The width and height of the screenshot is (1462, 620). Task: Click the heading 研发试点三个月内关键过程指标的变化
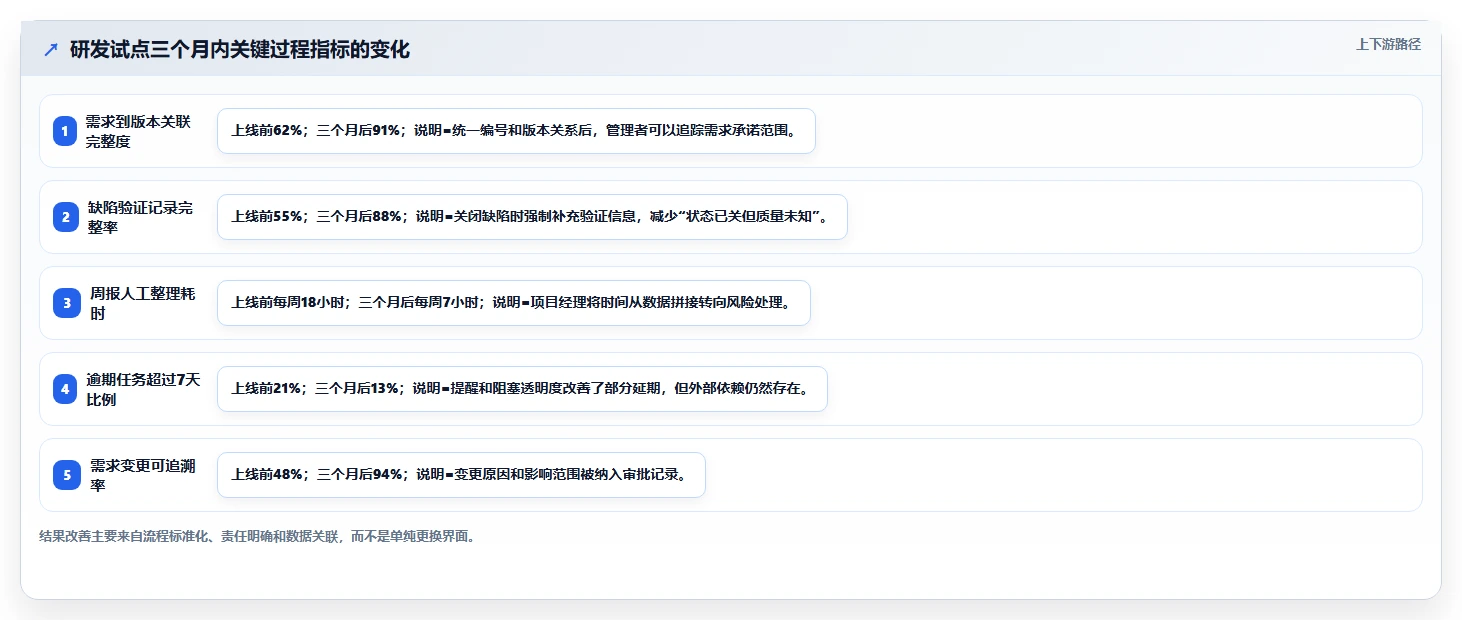(x=240, y=50)
